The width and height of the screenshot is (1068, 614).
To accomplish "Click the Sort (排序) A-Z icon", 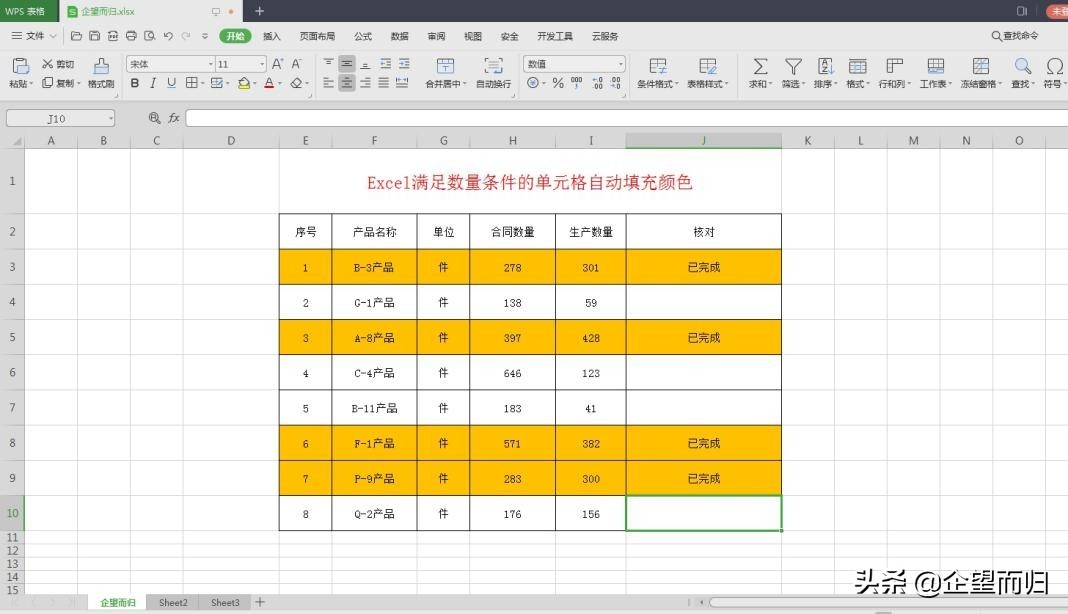I will pos(826,66).
